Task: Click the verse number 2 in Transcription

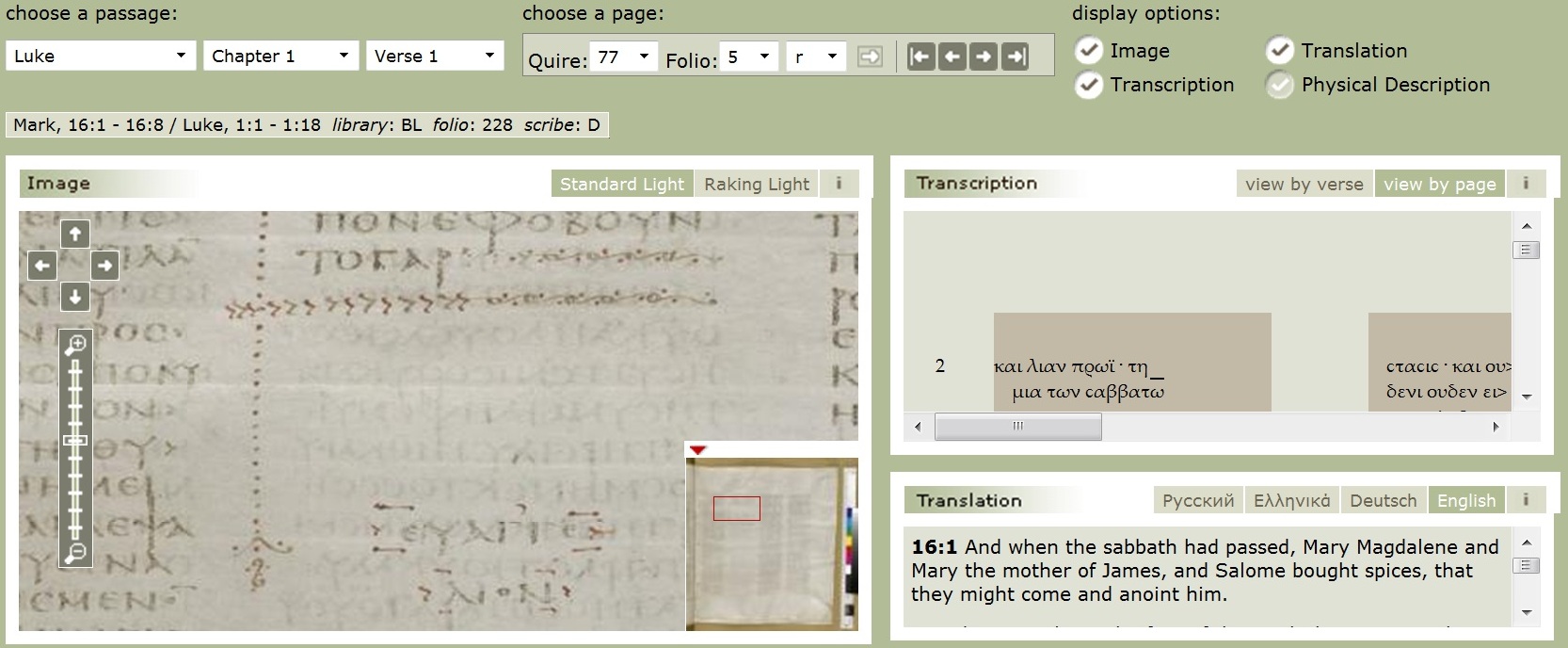Action: point(939,366)
